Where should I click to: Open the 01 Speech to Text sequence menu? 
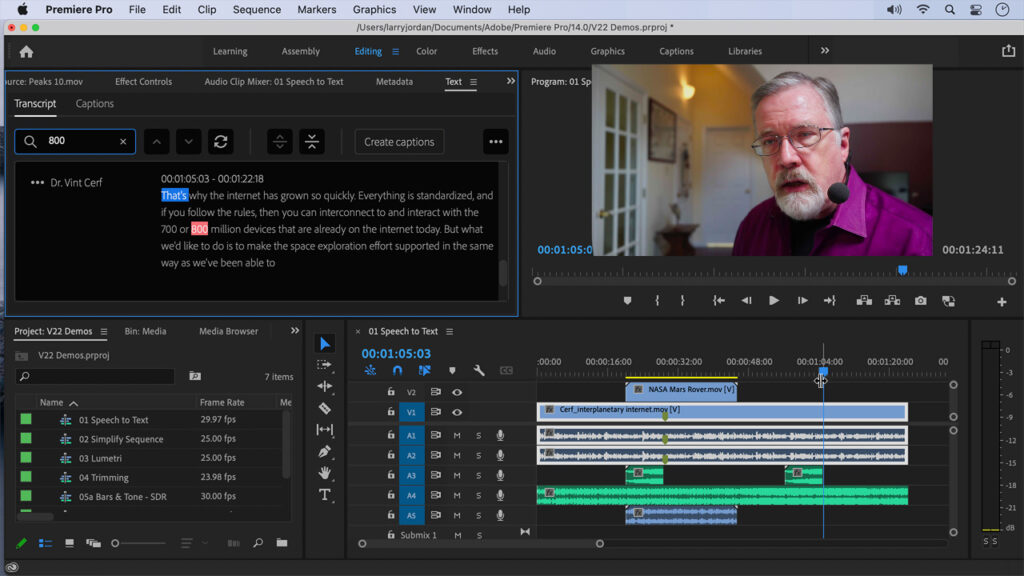tap(449, 332)
